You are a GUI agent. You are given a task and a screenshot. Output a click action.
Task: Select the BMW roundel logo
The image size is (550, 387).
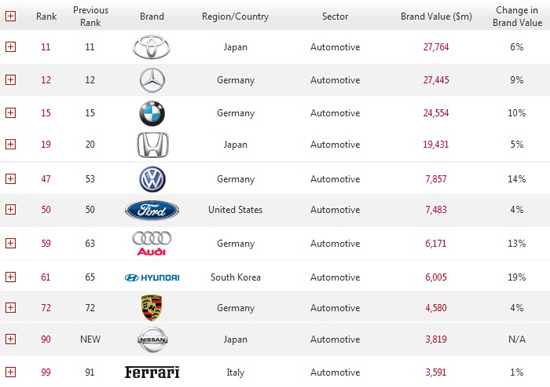(x=152, y=113)
